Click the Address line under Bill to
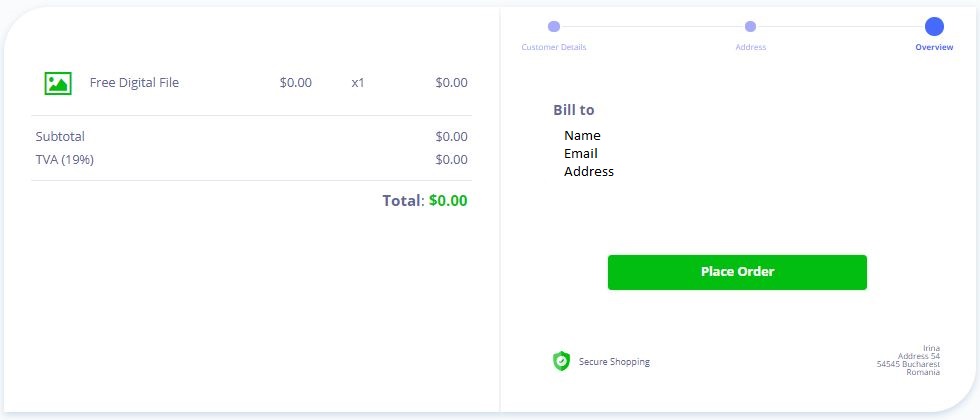The height and width of the screenshot is (420, 980). pyautogui.click(x=589, y=171)
